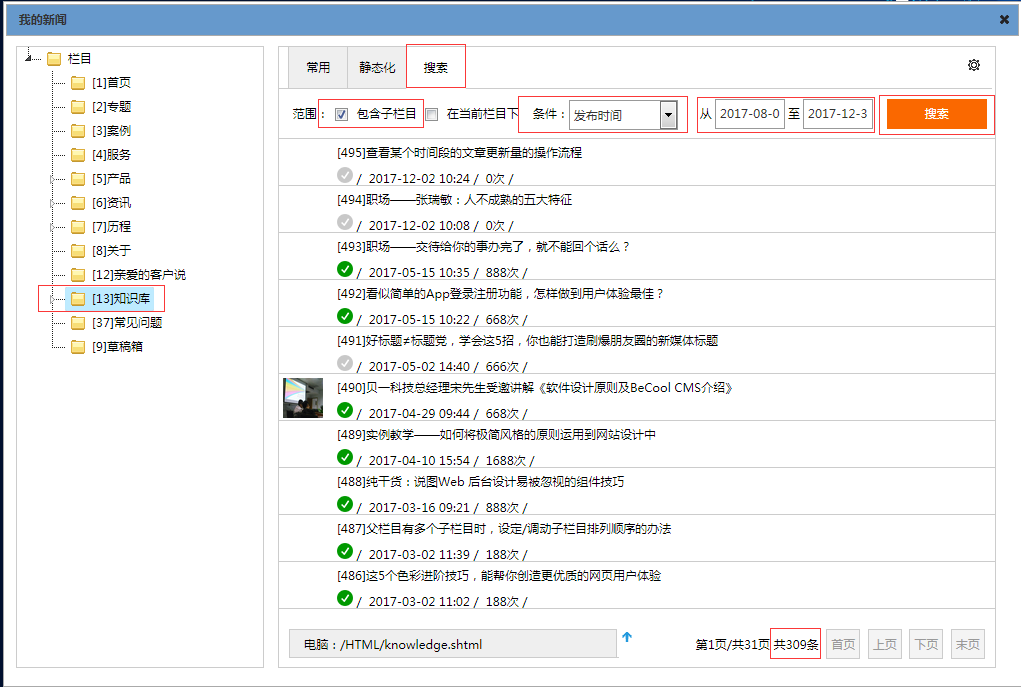Select the [37]常见问题 tree item

click(127, 323)
